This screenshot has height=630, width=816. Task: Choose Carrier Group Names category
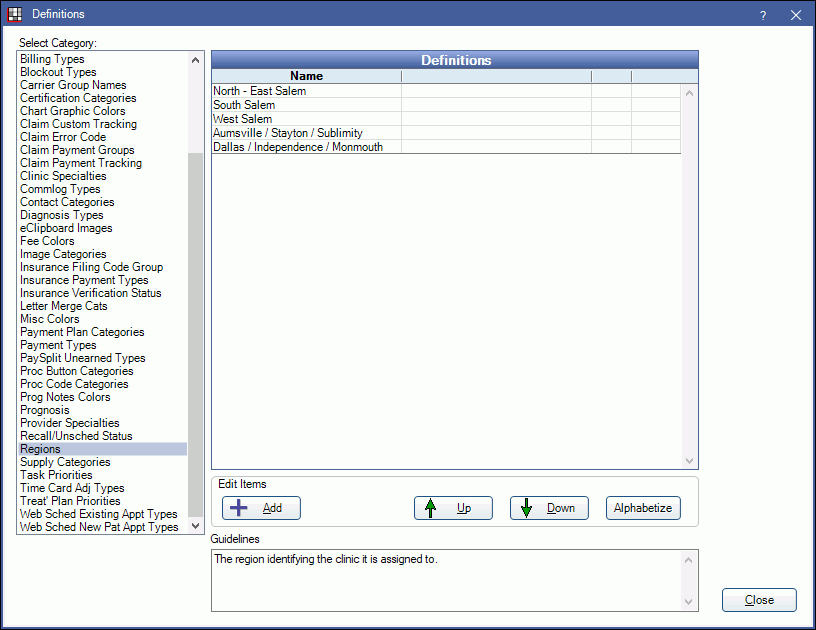pyautogui.click(x=103, y=85)
